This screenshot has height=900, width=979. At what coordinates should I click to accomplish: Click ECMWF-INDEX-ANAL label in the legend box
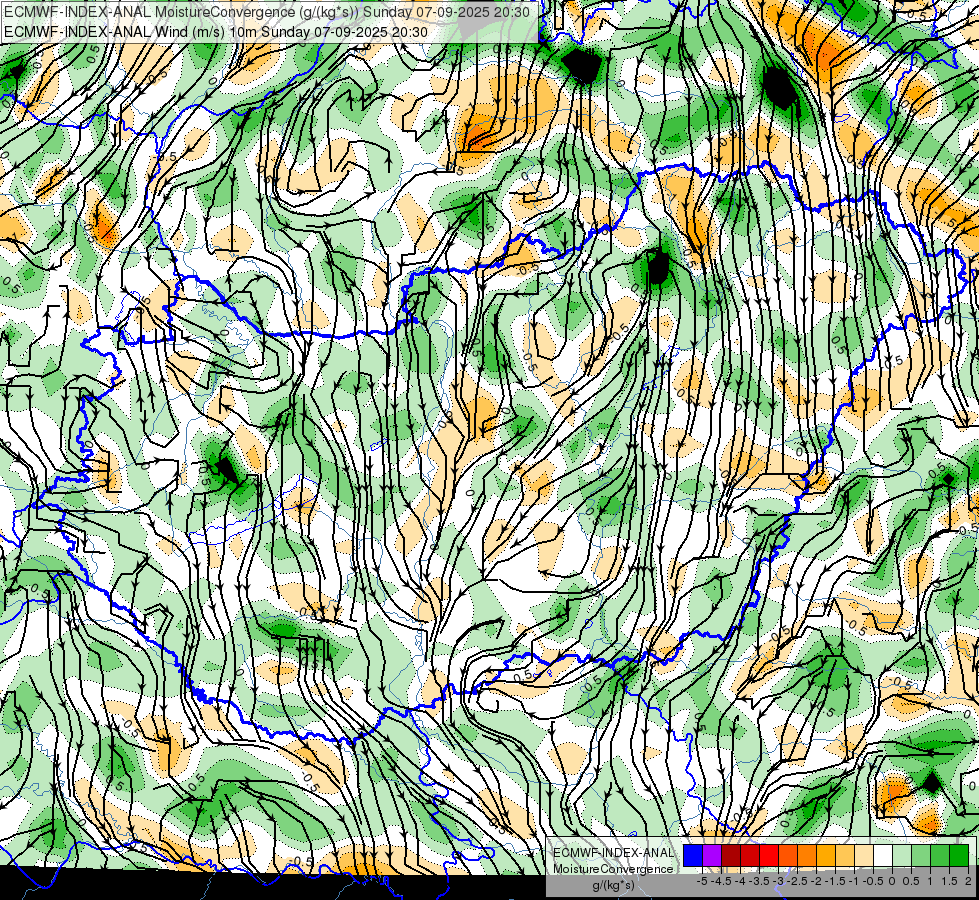(x=614, y=853)
